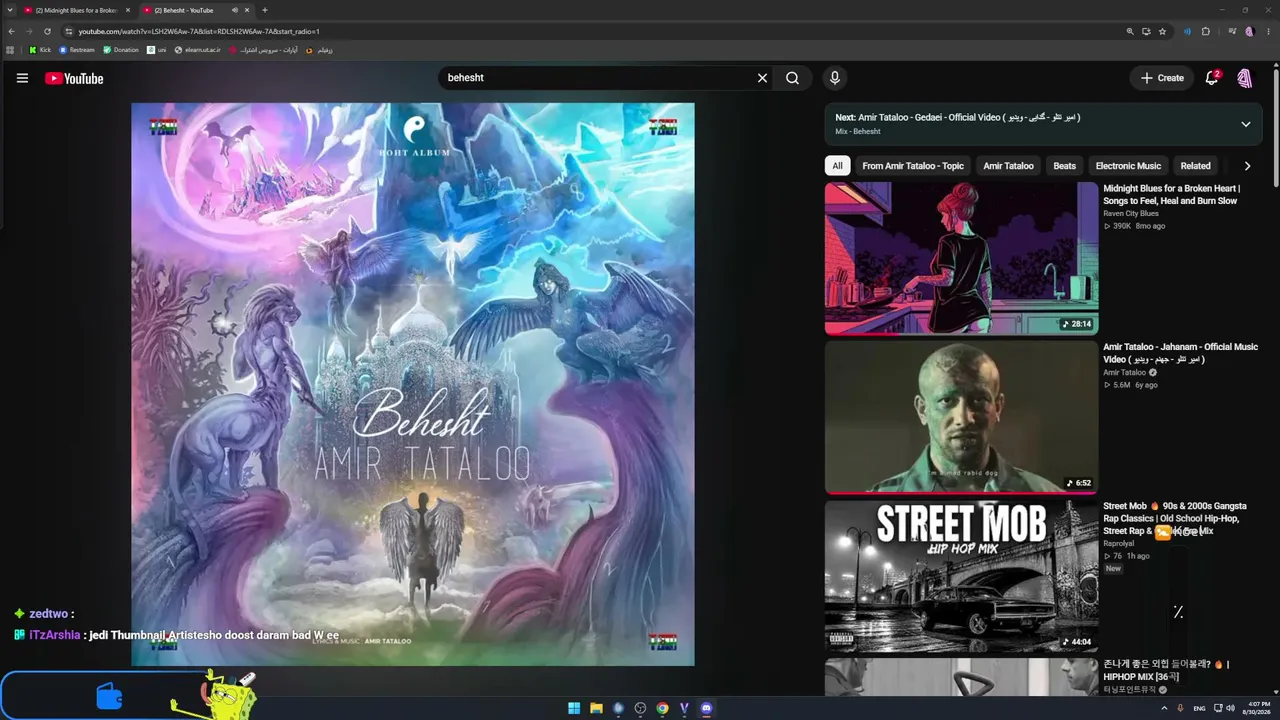Open the YouTube account avatar menu
Image resolution: width=1280 pixels, height=720 pixels.
pyautogui.click(x=1245, y=78)
